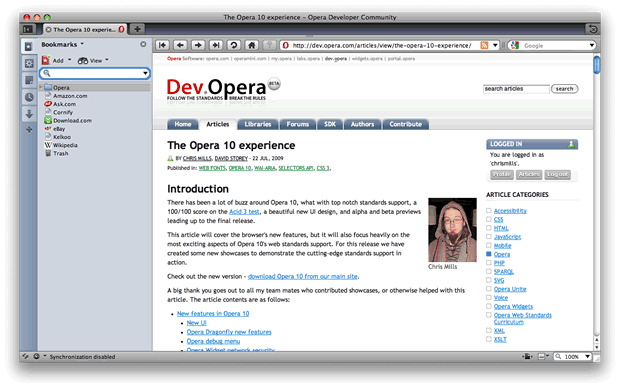Screen dimensions: 620x389
Task: Open the closed tabs trash icon
Action: [x=592, y=29]
